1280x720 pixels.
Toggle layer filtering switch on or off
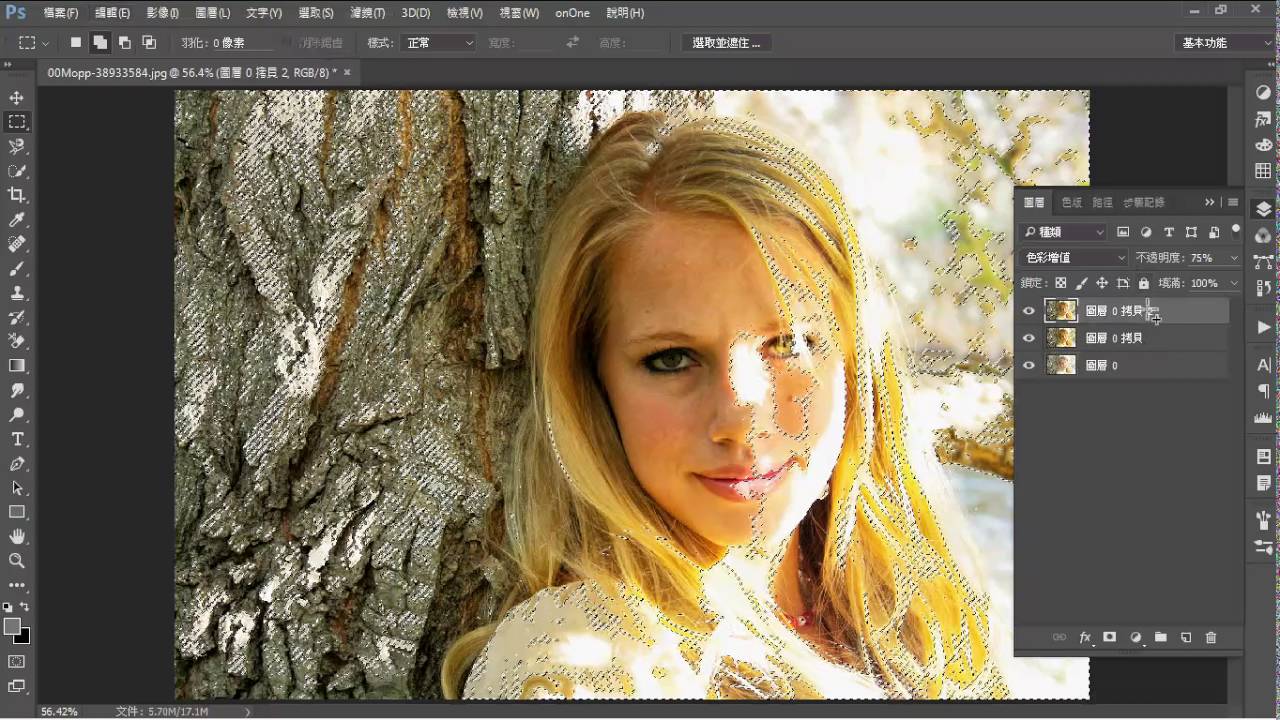click(1236, 230)
